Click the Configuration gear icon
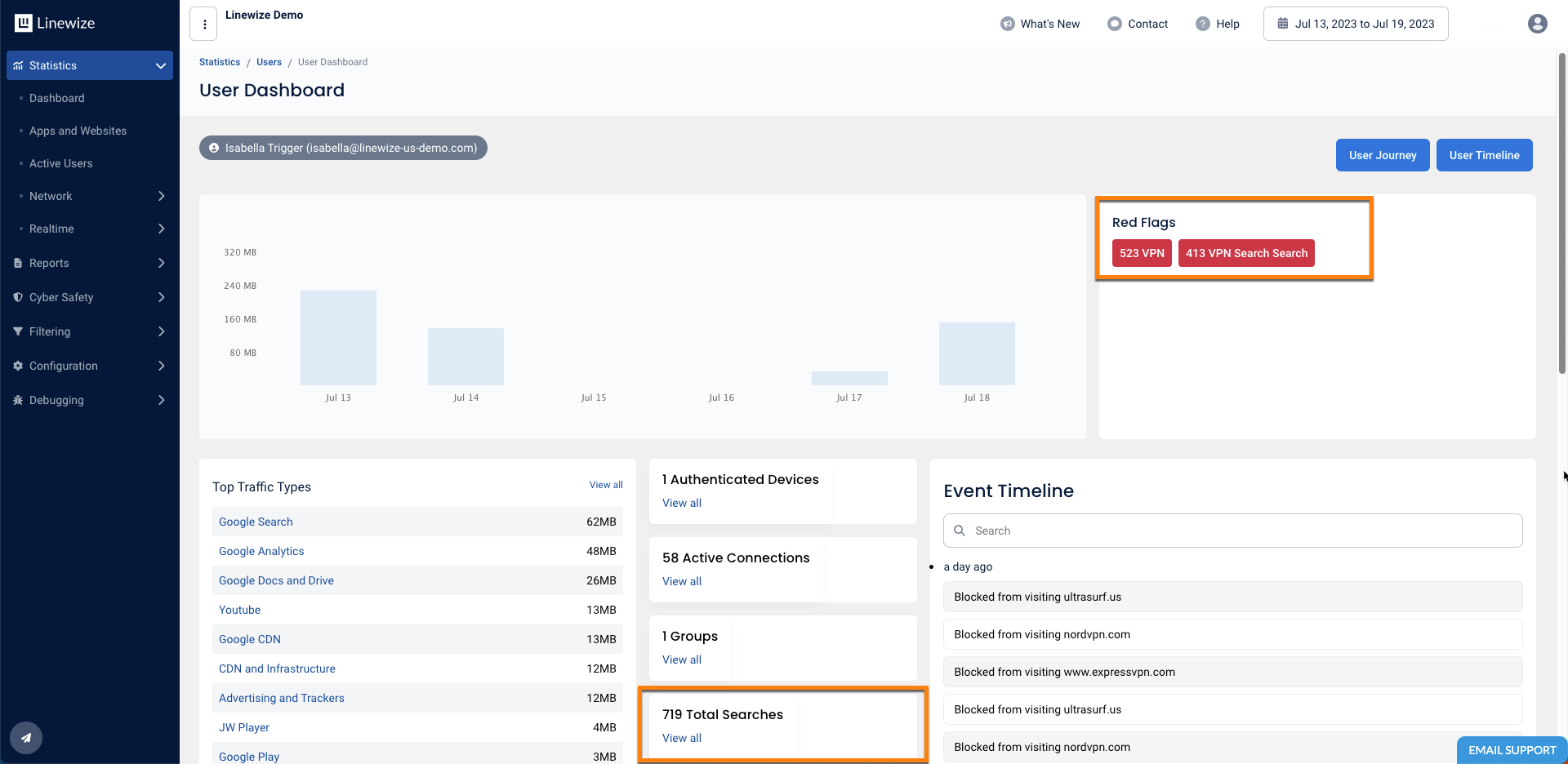Screen dimensions: 1568x764 point(18,366)
